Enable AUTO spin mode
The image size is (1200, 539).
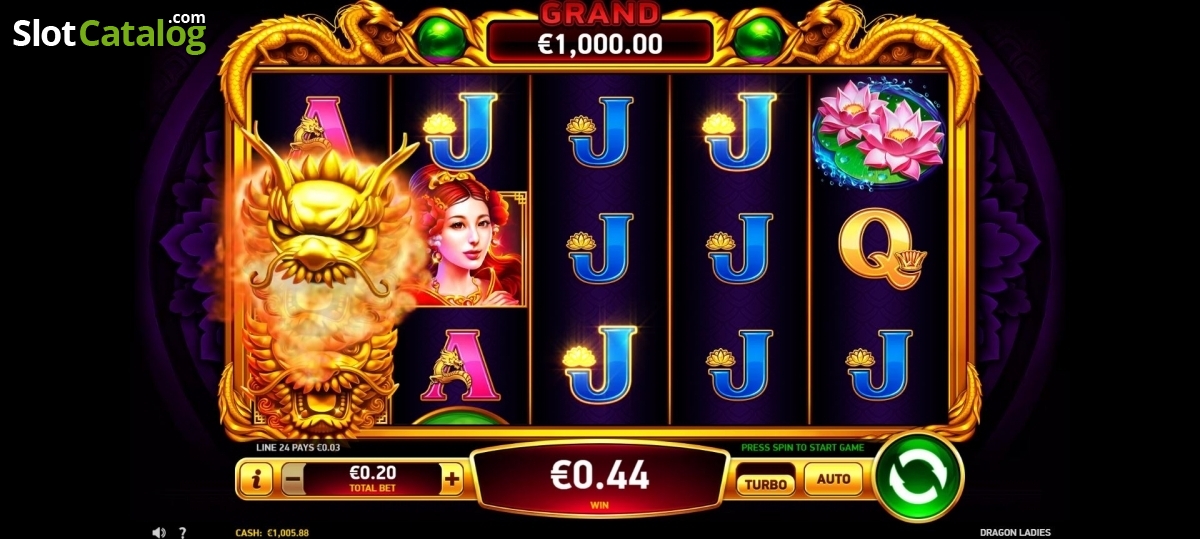(x=833, y=479)
